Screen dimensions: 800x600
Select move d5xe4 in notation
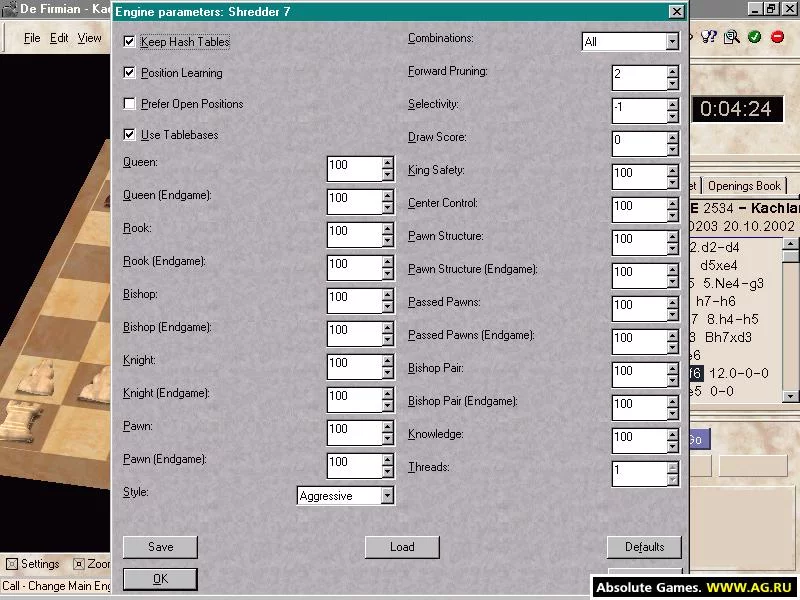(718, 265)
